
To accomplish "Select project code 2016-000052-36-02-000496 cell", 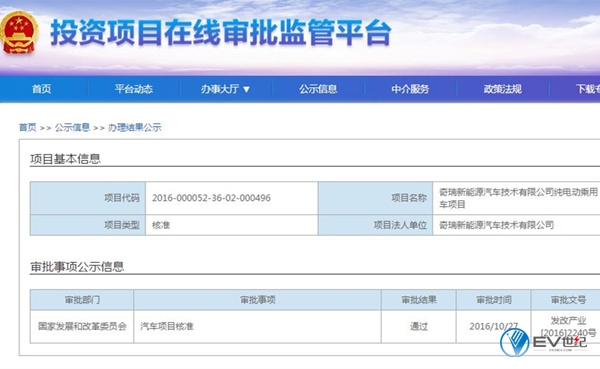I will coord(232,198).
